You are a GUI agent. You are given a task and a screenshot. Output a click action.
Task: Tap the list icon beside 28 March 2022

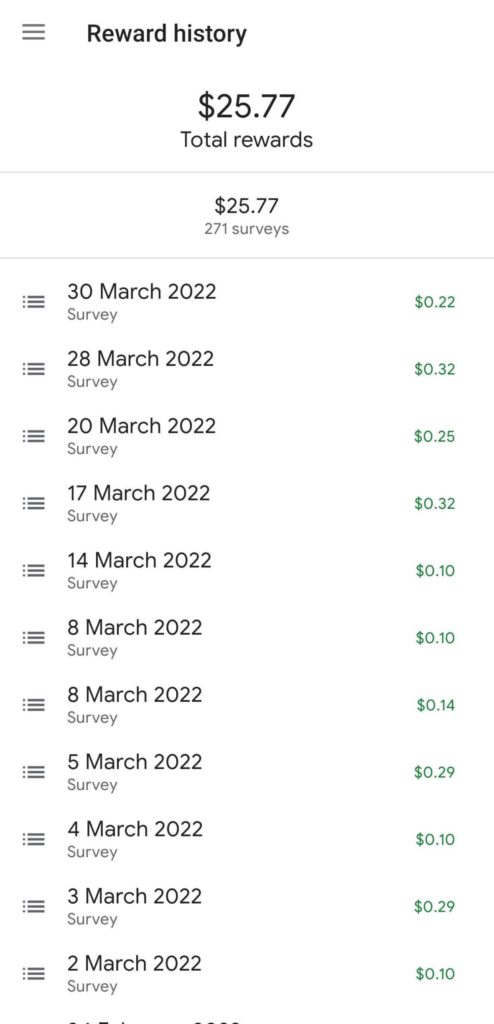point(33,369)
